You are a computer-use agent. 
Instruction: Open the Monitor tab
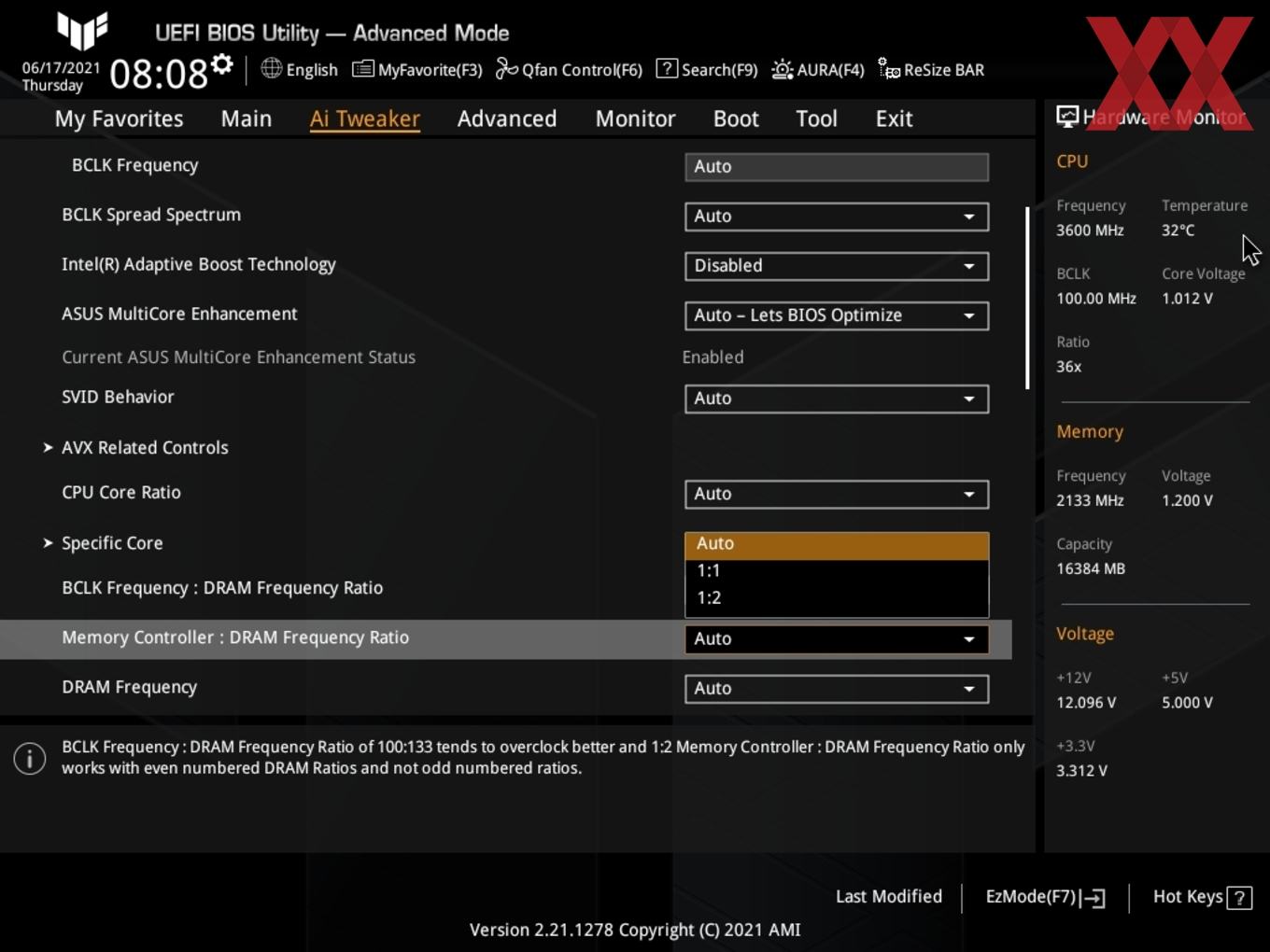pos(635,119)
